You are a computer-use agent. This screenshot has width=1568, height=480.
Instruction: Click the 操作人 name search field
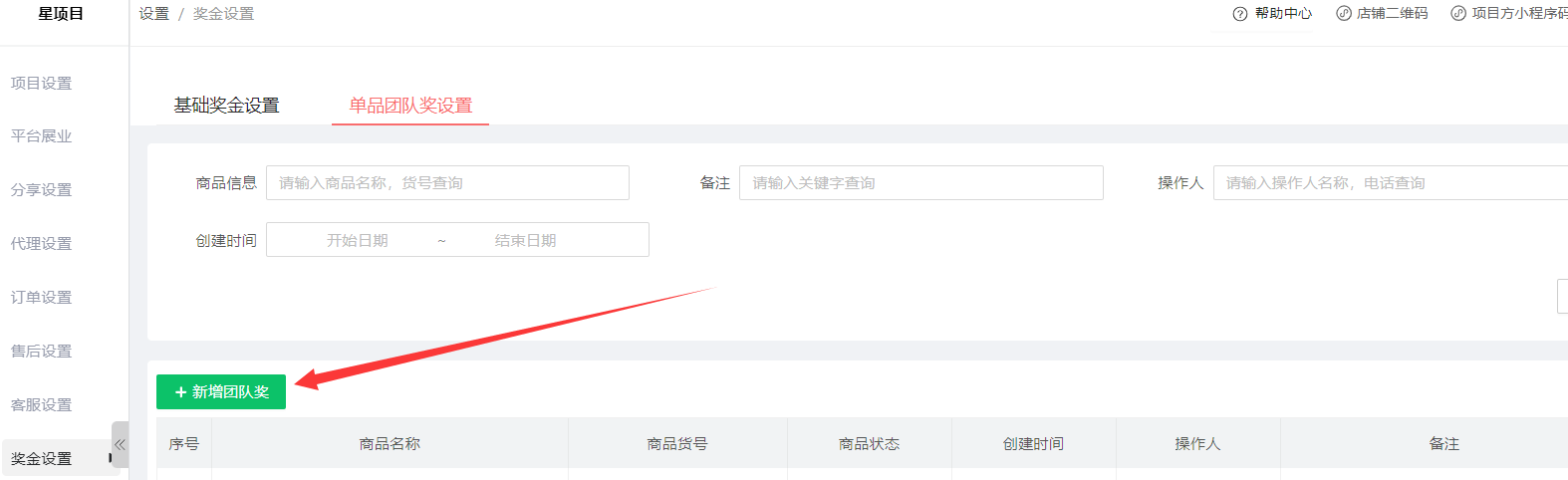point(1390,183)
